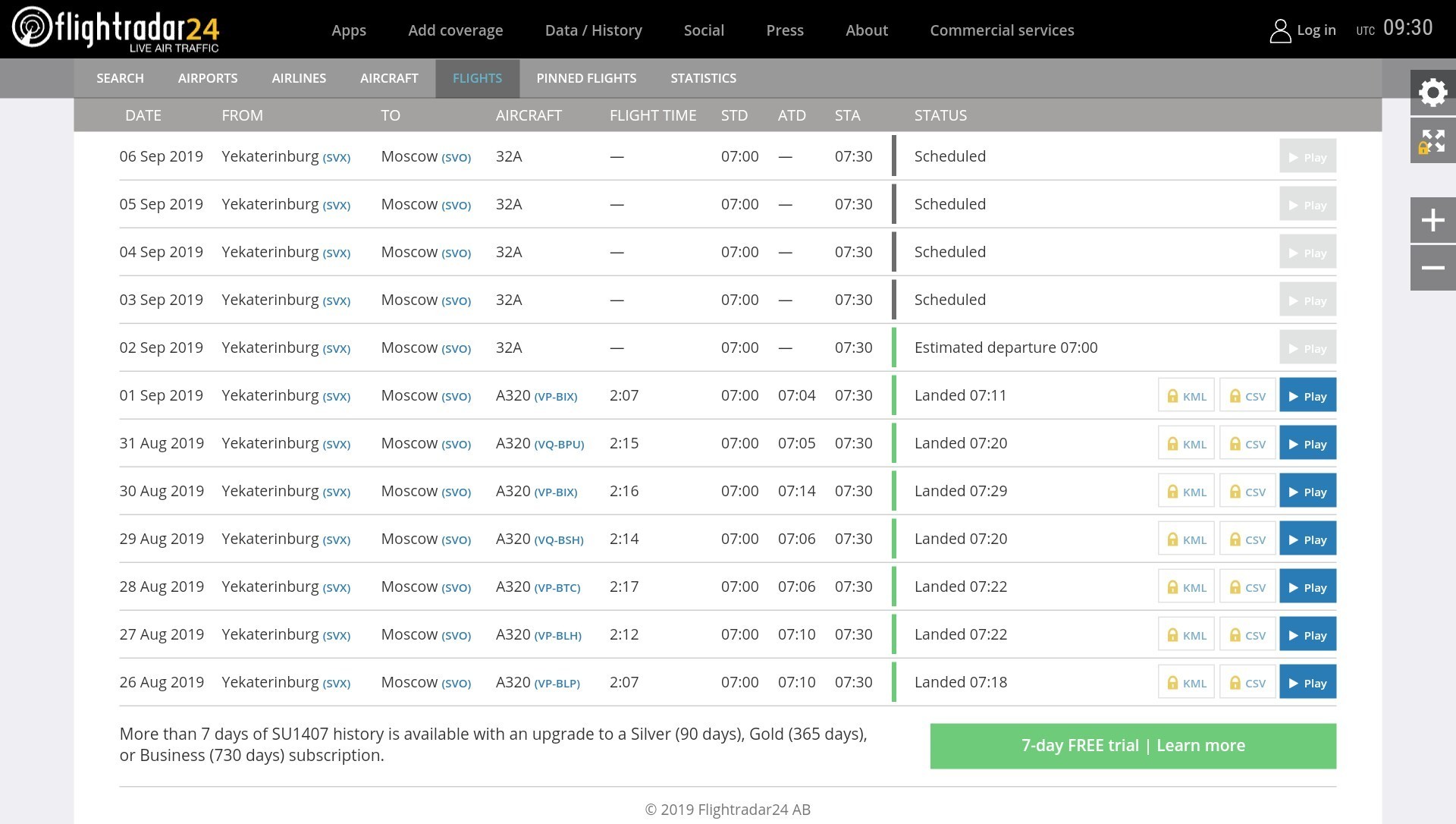Screen dimensions: 1456x824
Task: Open SVX airport link on 06 Sep row
Action: (337, 158)
